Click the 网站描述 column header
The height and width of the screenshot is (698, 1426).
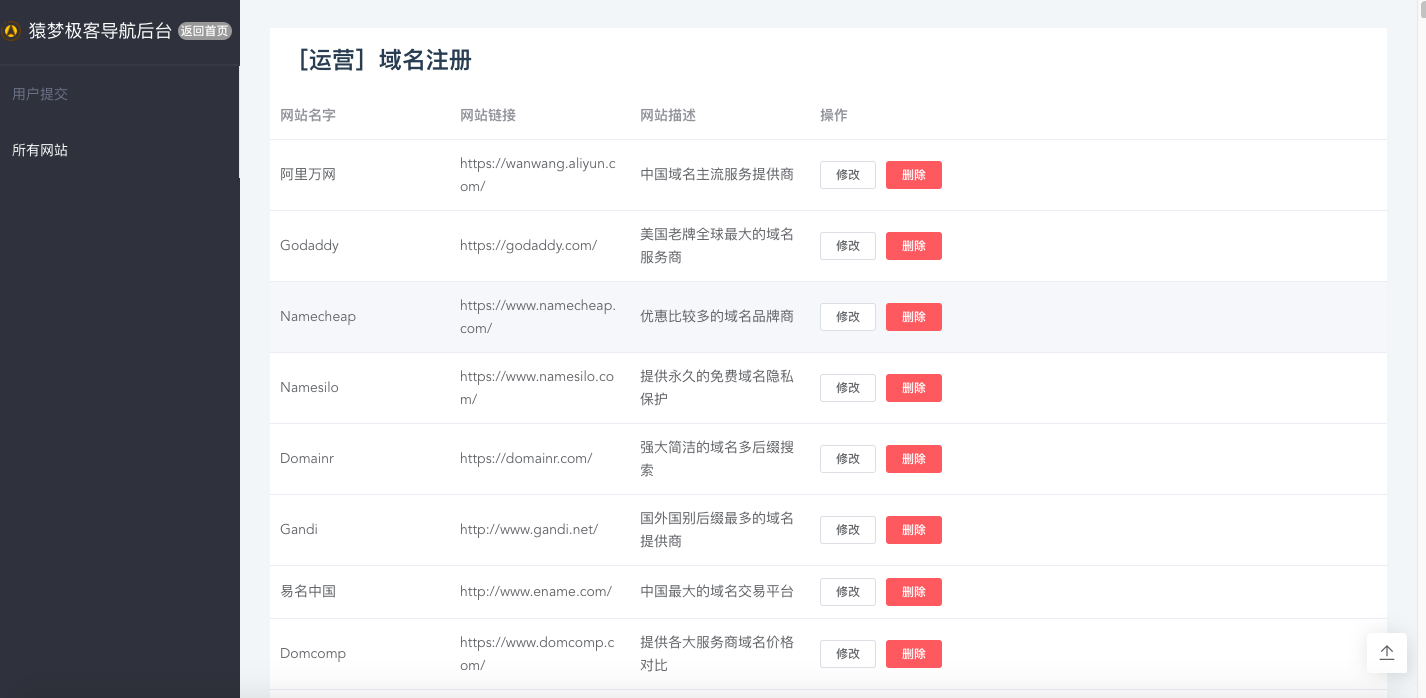(x=668, y=115)
